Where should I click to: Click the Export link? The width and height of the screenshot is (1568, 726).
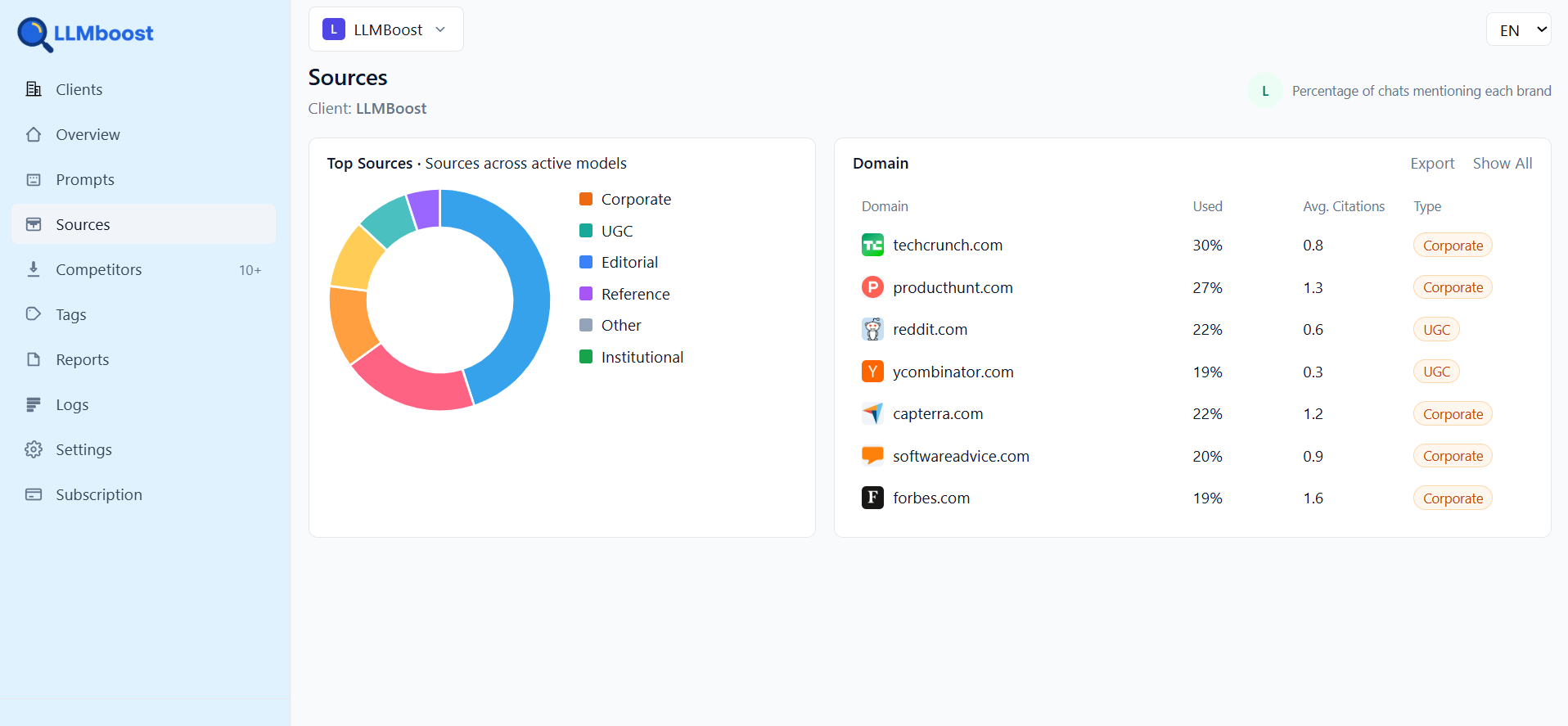1432,164
